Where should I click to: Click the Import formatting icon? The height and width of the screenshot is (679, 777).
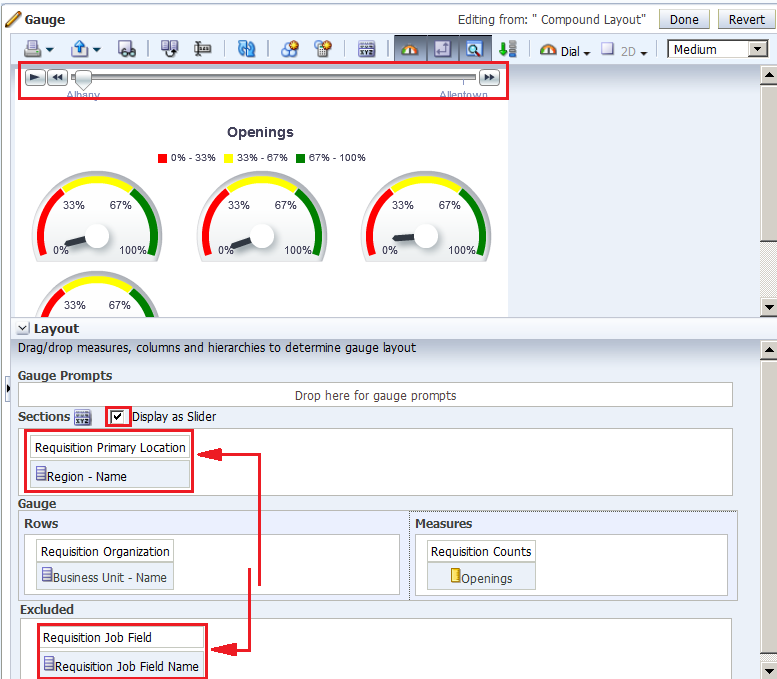169,49
